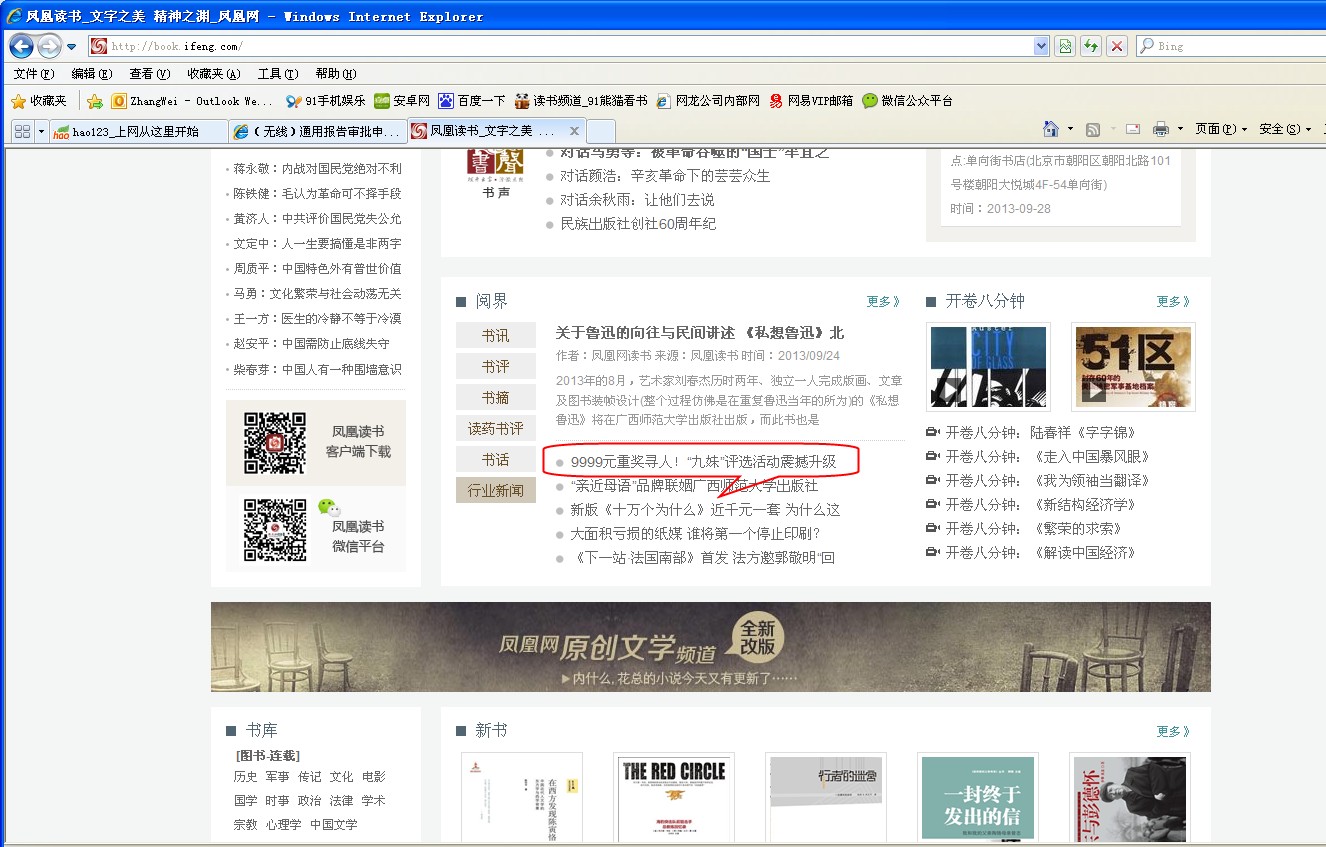Open the City of Glass video thumbnail

point(989,367)
